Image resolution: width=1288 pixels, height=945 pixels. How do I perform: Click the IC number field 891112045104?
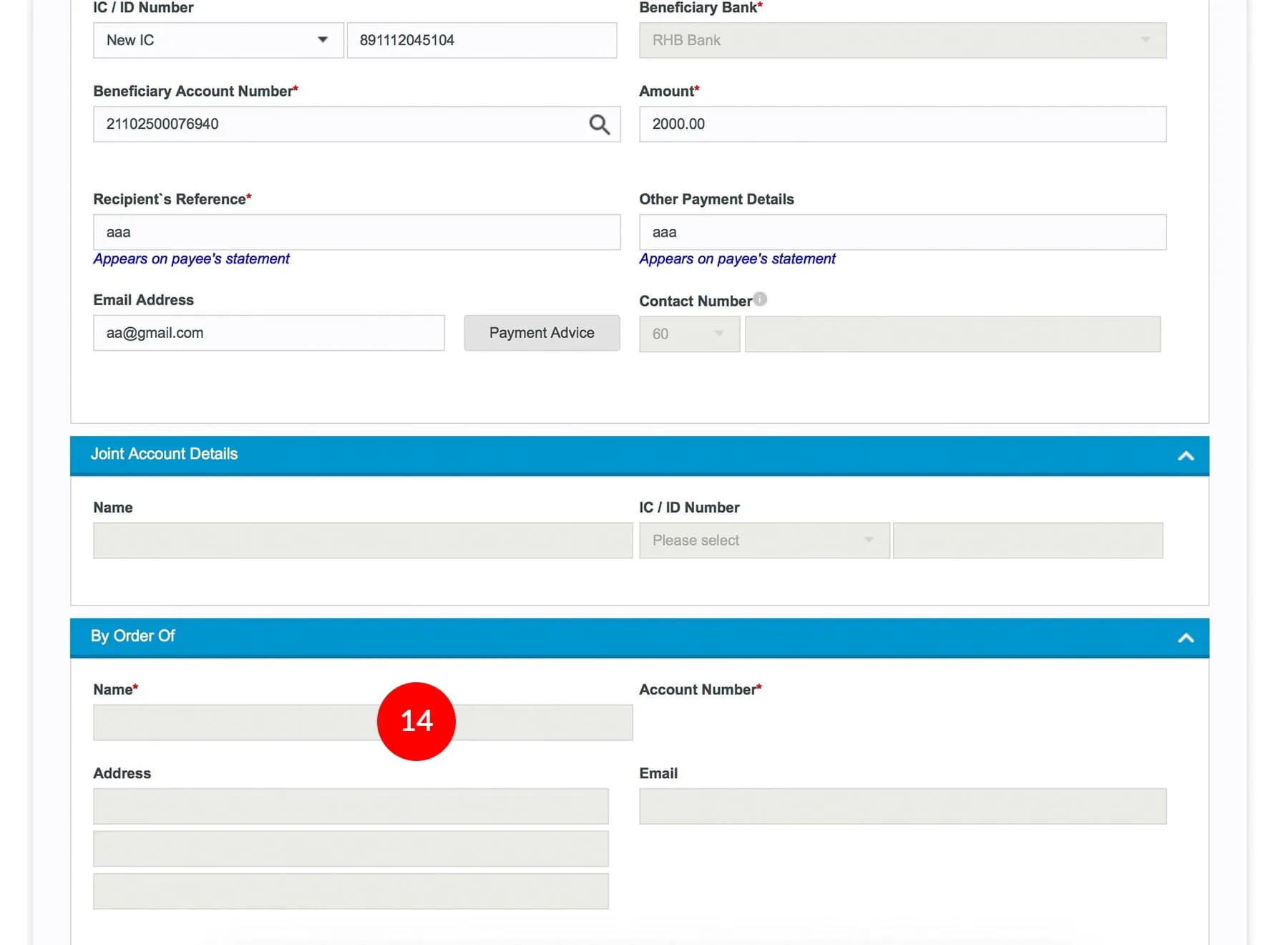[482, 41]
